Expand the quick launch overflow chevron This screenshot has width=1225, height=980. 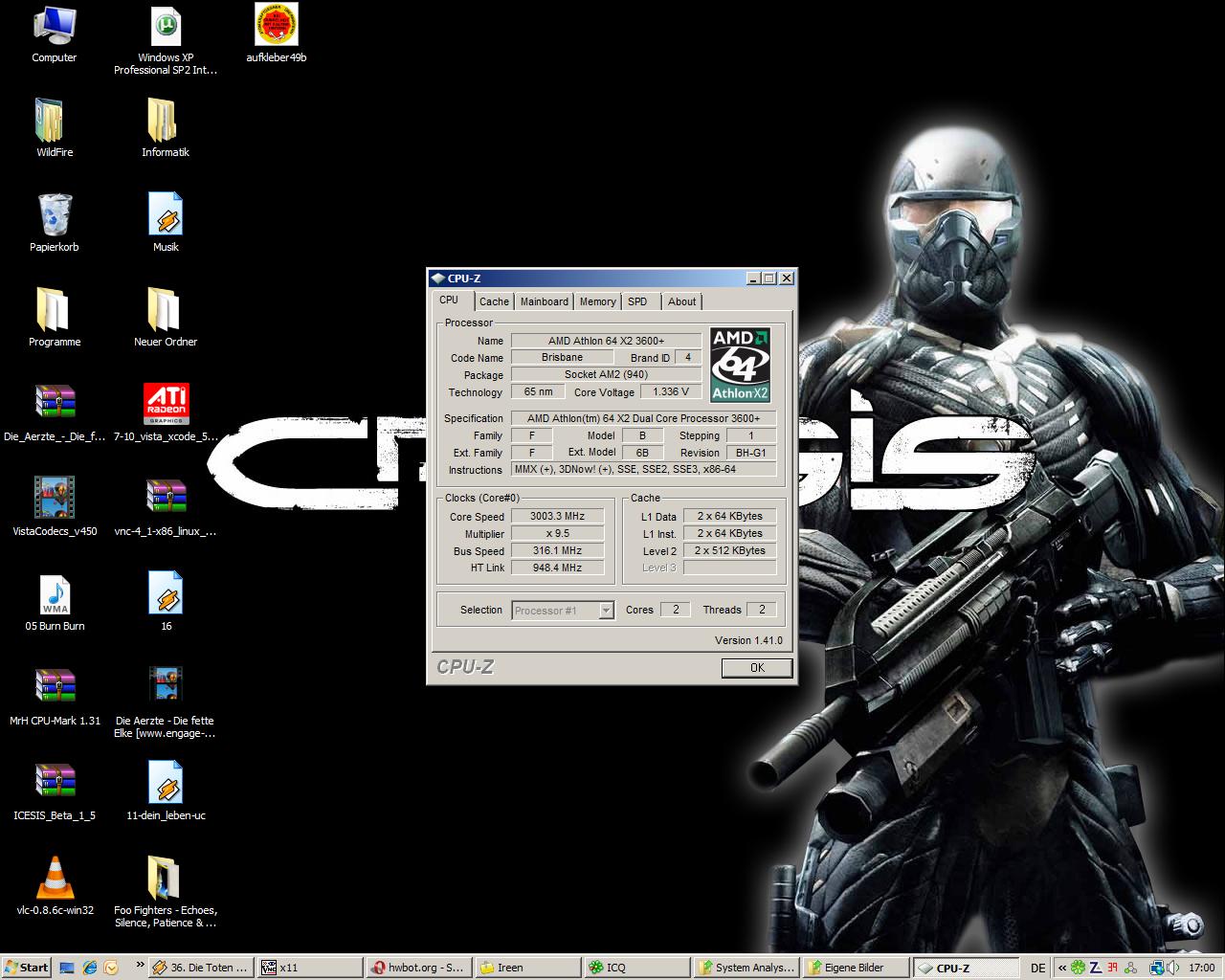pos(140,965)
